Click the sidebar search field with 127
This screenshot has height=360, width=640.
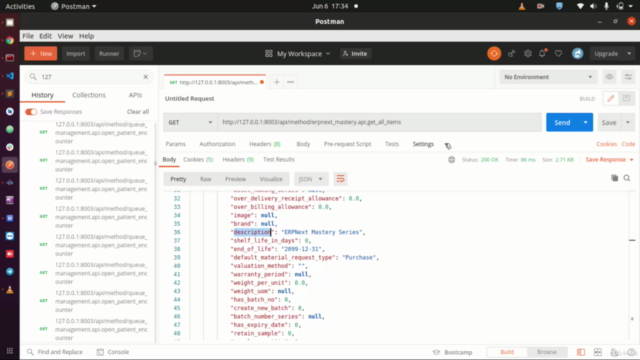(89, 77)
